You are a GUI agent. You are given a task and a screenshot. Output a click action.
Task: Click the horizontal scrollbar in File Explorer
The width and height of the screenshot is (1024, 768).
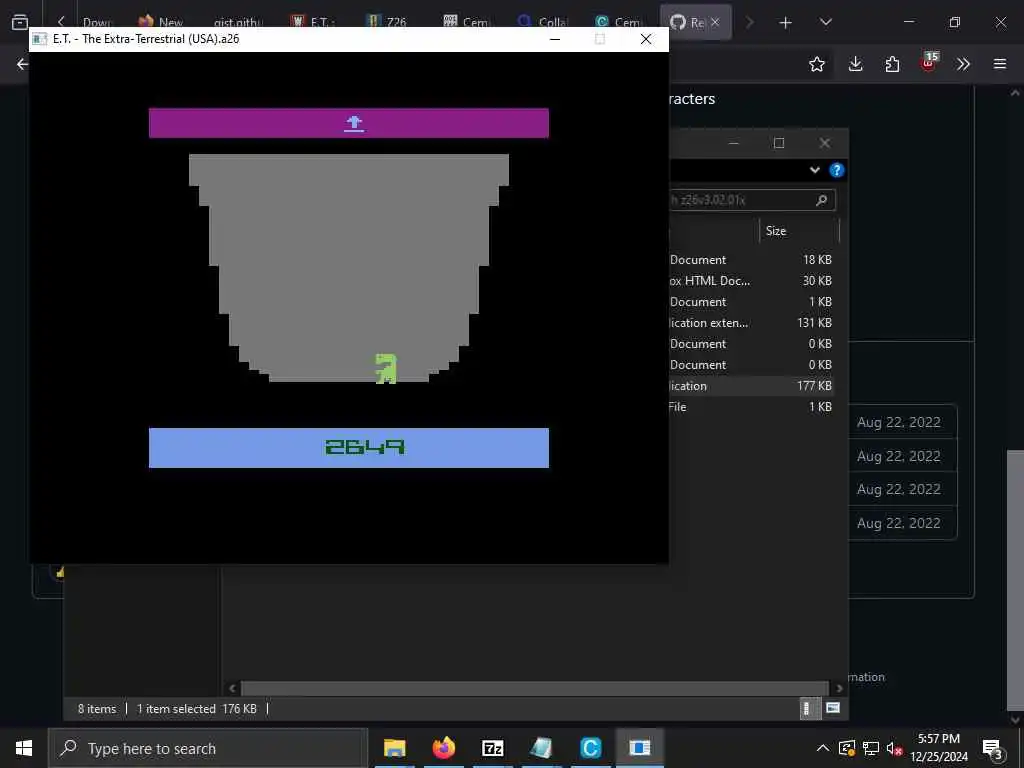tap(535, 688)
